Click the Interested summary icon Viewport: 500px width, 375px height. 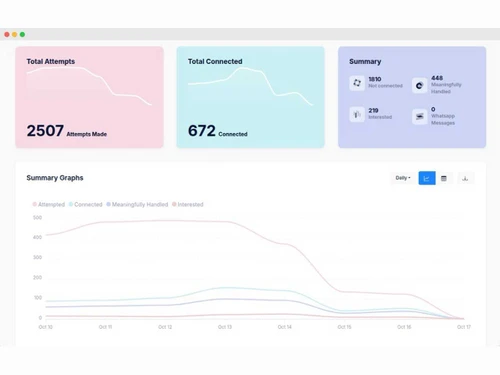click(357, 114)
